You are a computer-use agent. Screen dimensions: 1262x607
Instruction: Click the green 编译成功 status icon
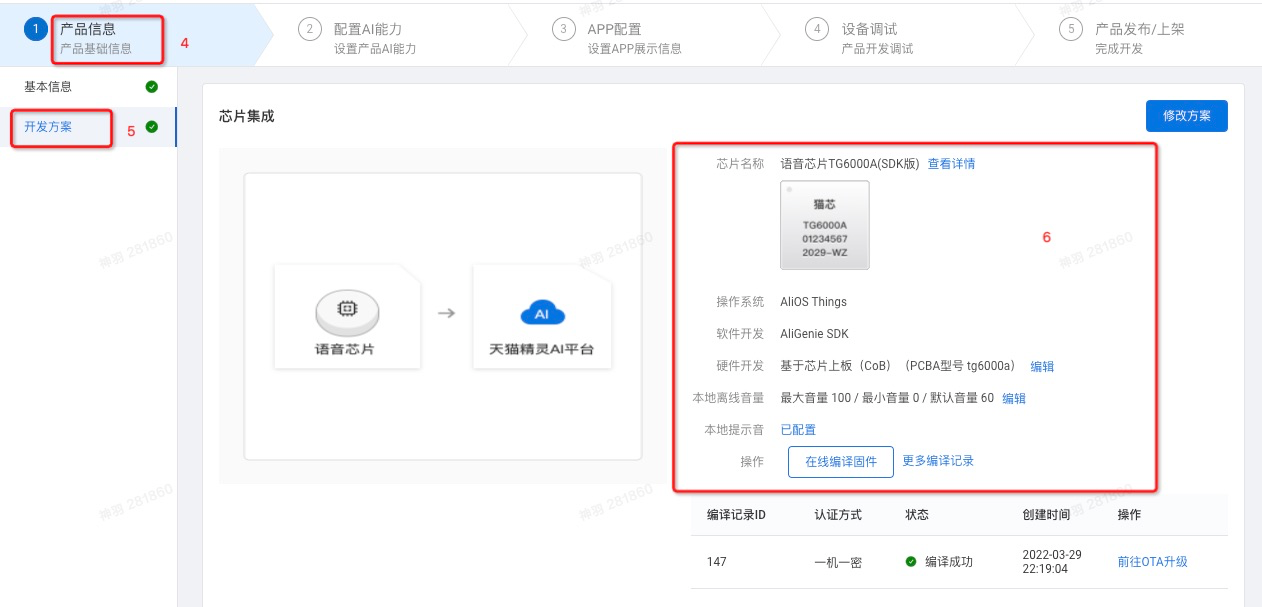pyautogui.click(x=911, y=562)
